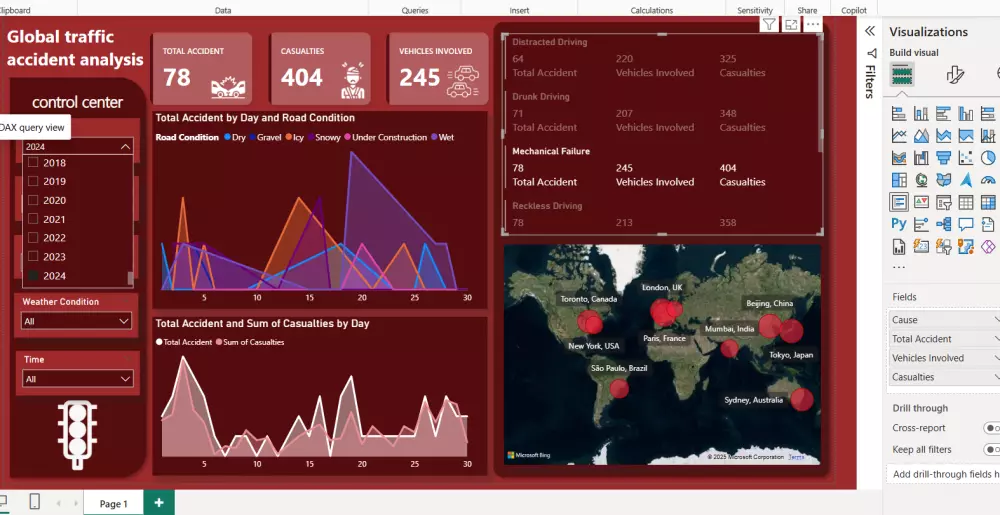This screenshot has height=515, width=1000.
Task: Open the Page 1 tab
Action: [113, 504]
